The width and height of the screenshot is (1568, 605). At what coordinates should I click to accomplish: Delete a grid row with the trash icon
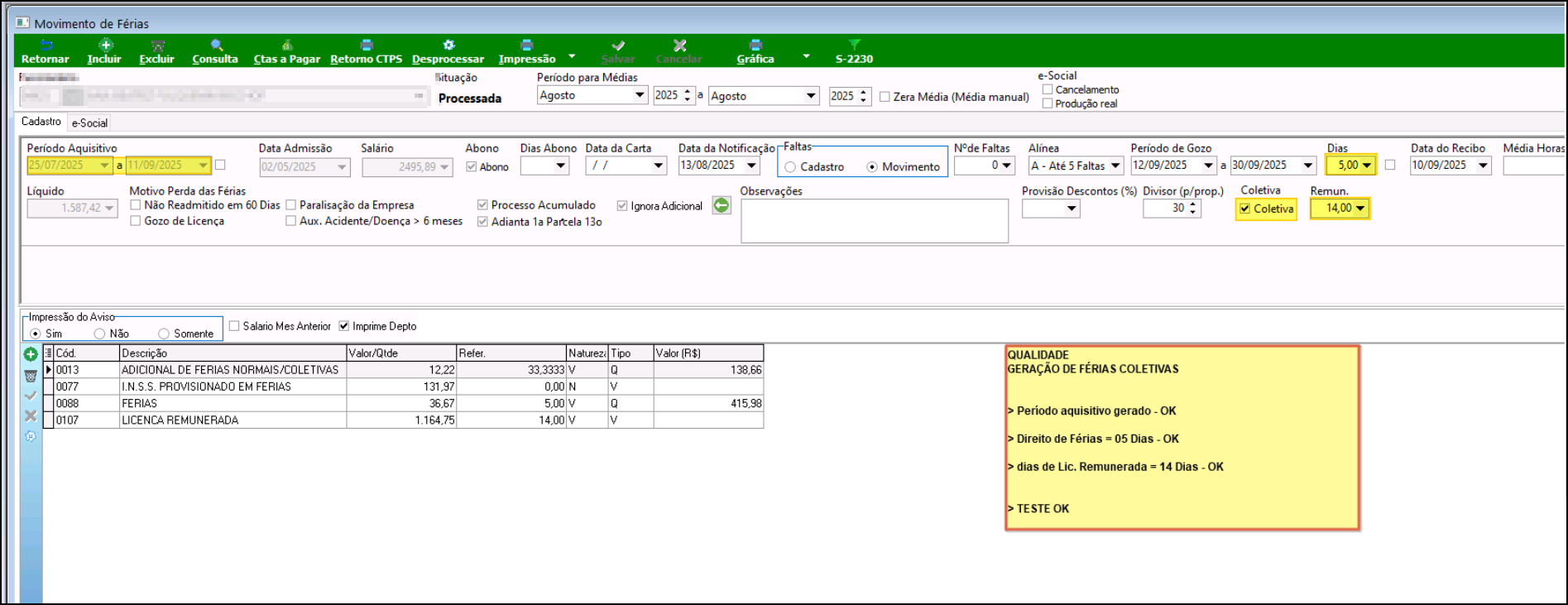pos(31,376)
